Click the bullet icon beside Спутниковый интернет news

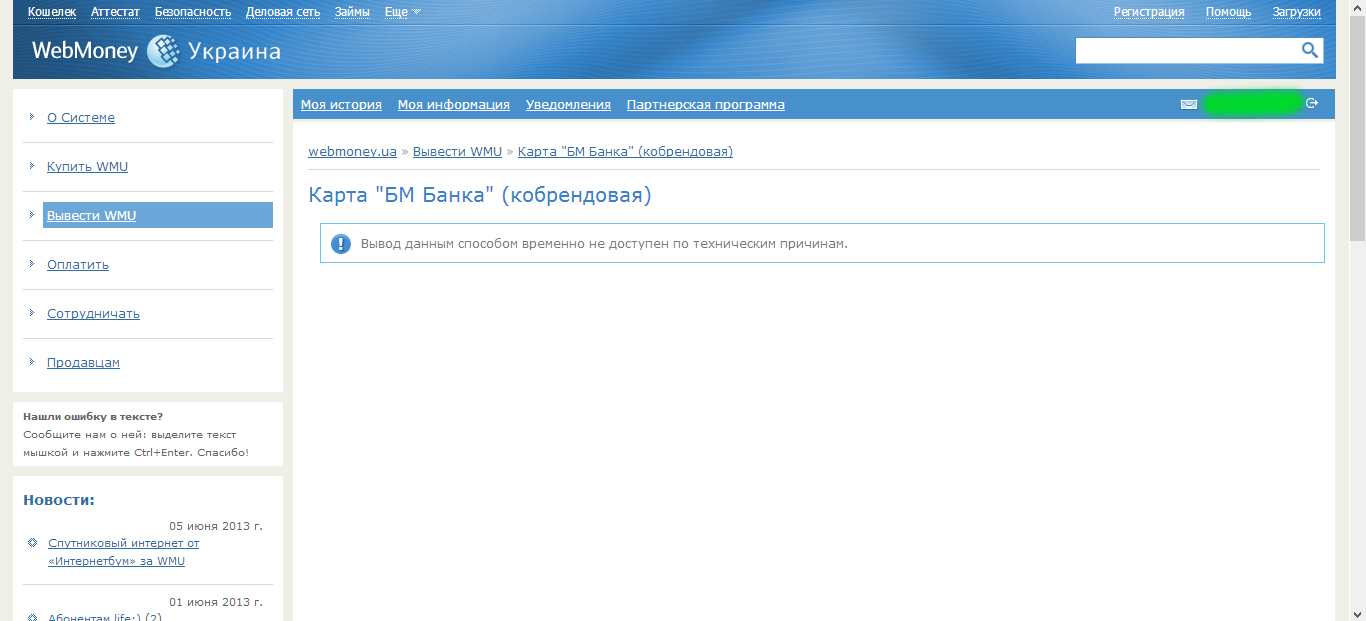(x=32, y=543)
